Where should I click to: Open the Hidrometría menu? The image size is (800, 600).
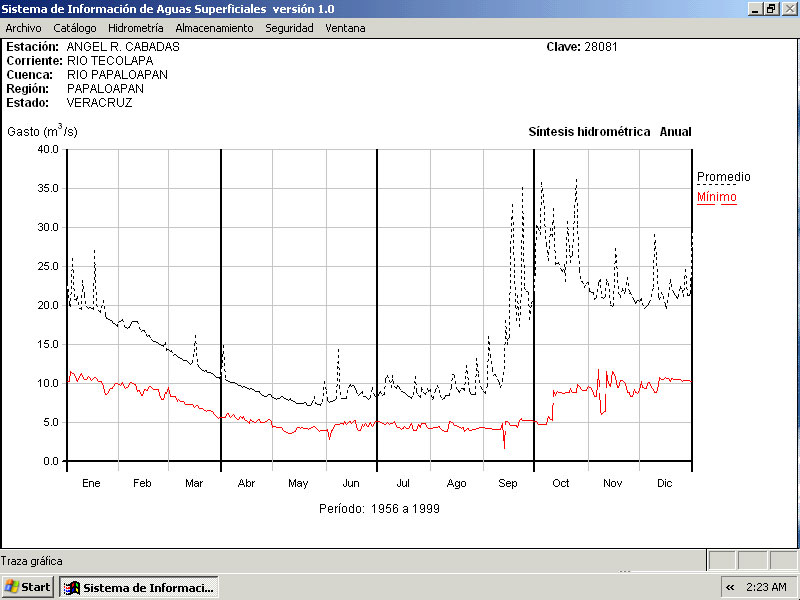(135, 28)
